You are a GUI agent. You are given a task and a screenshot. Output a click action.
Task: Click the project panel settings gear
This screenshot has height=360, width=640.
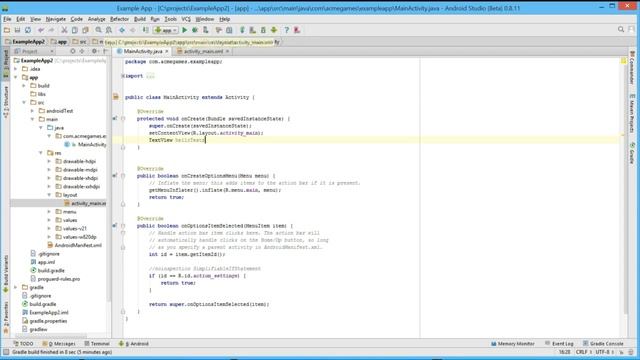(95, 51)
